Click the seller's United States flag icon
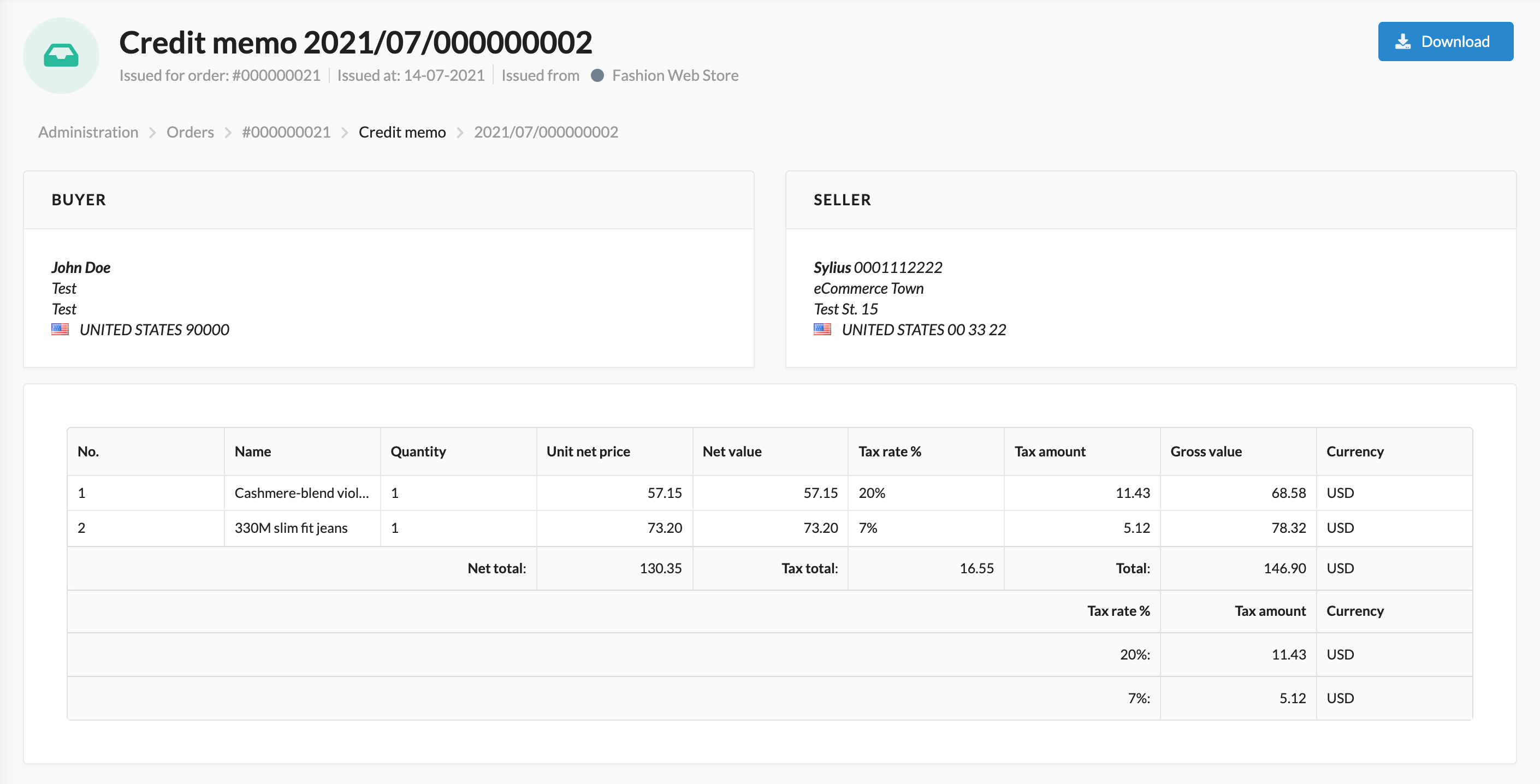Screen dimensions: 1540x784 click(x=822, y=329)
